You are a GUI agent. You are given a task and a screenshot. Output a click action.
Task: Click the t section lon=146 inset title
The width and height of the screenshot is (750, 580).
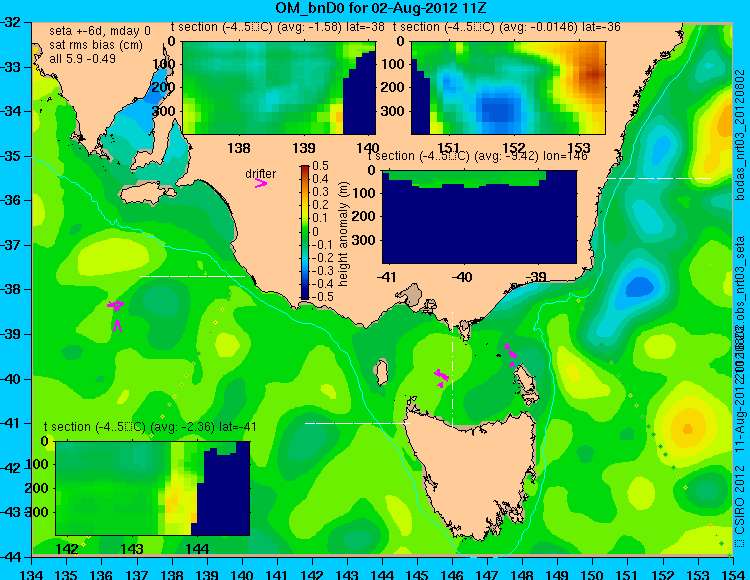click(477, 156)
